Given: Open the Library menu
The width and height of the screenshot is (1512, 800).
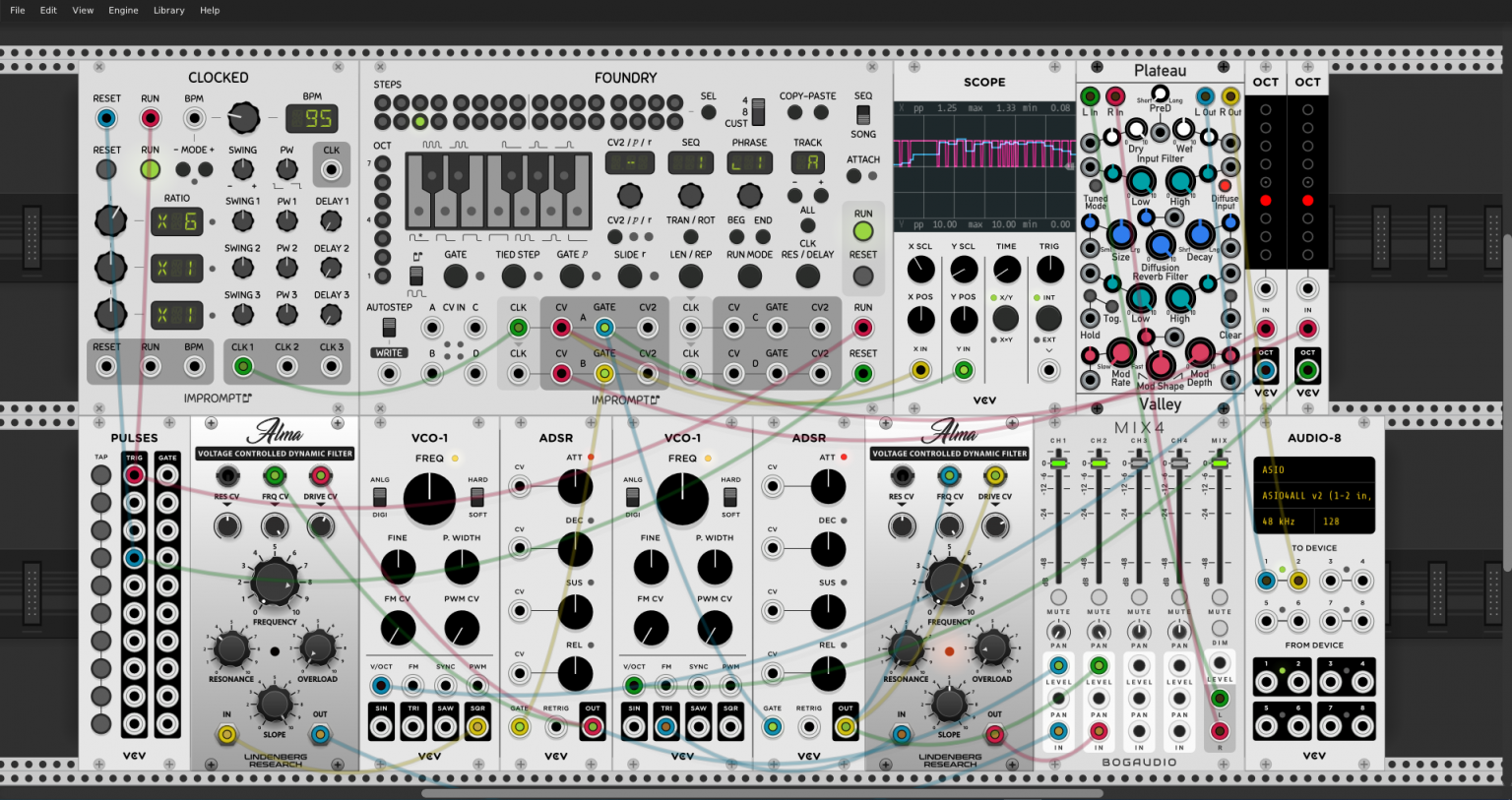Looking at the screenshot, I should [168, 10].
